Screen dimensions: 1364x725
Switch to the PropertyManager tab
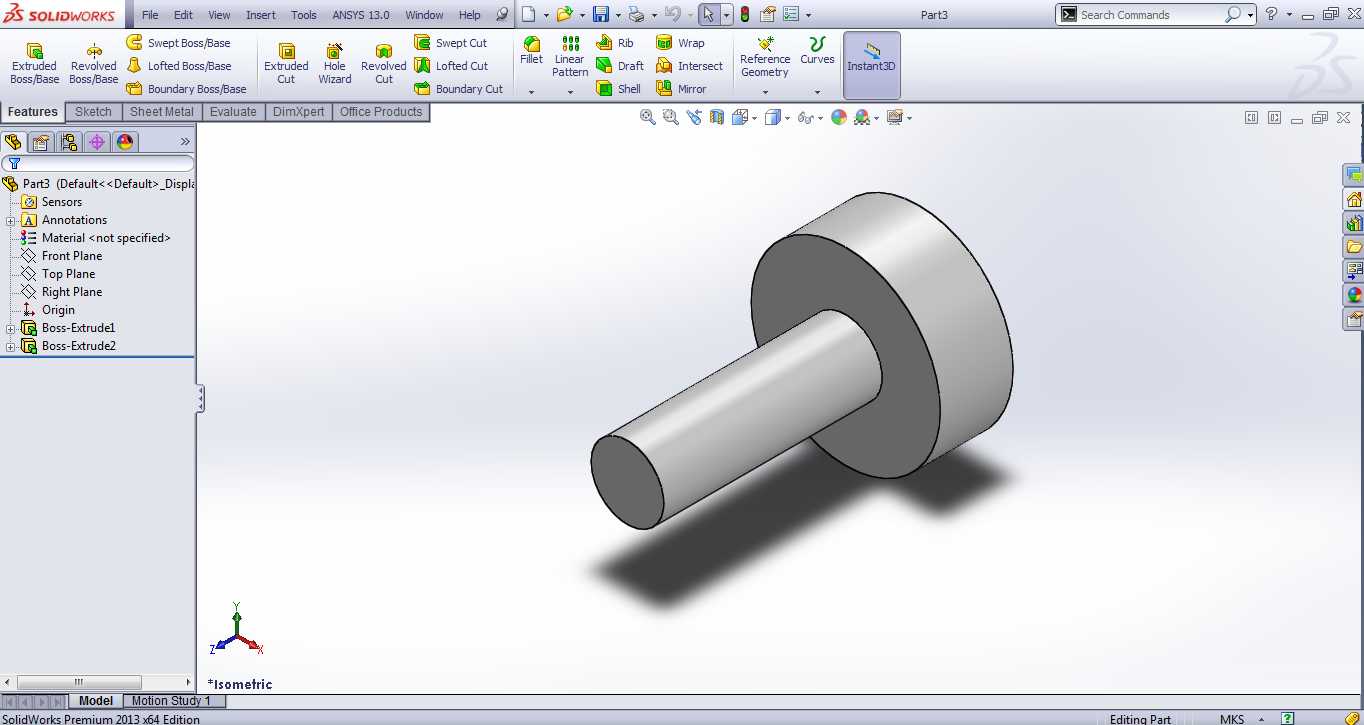coord(41,142)
